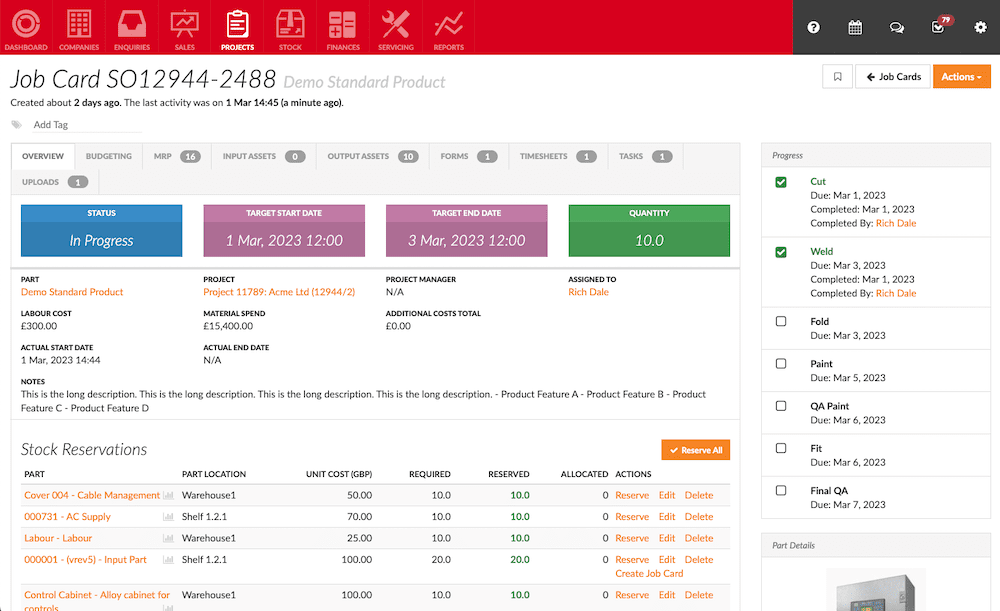Open the Reports section icon
The image size is (1000, 611).
pyautogui.click(x=448, y=27)
